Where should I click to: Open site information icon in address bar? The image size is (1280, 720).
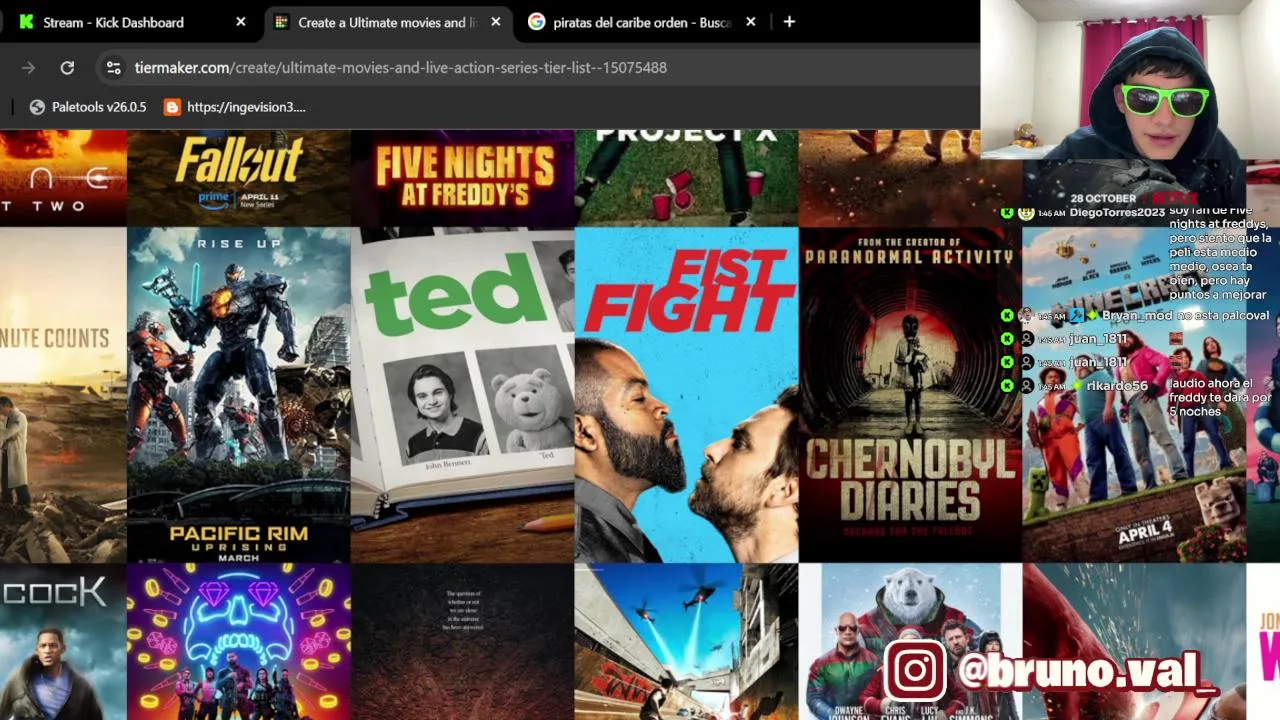(x=114, y=67)
